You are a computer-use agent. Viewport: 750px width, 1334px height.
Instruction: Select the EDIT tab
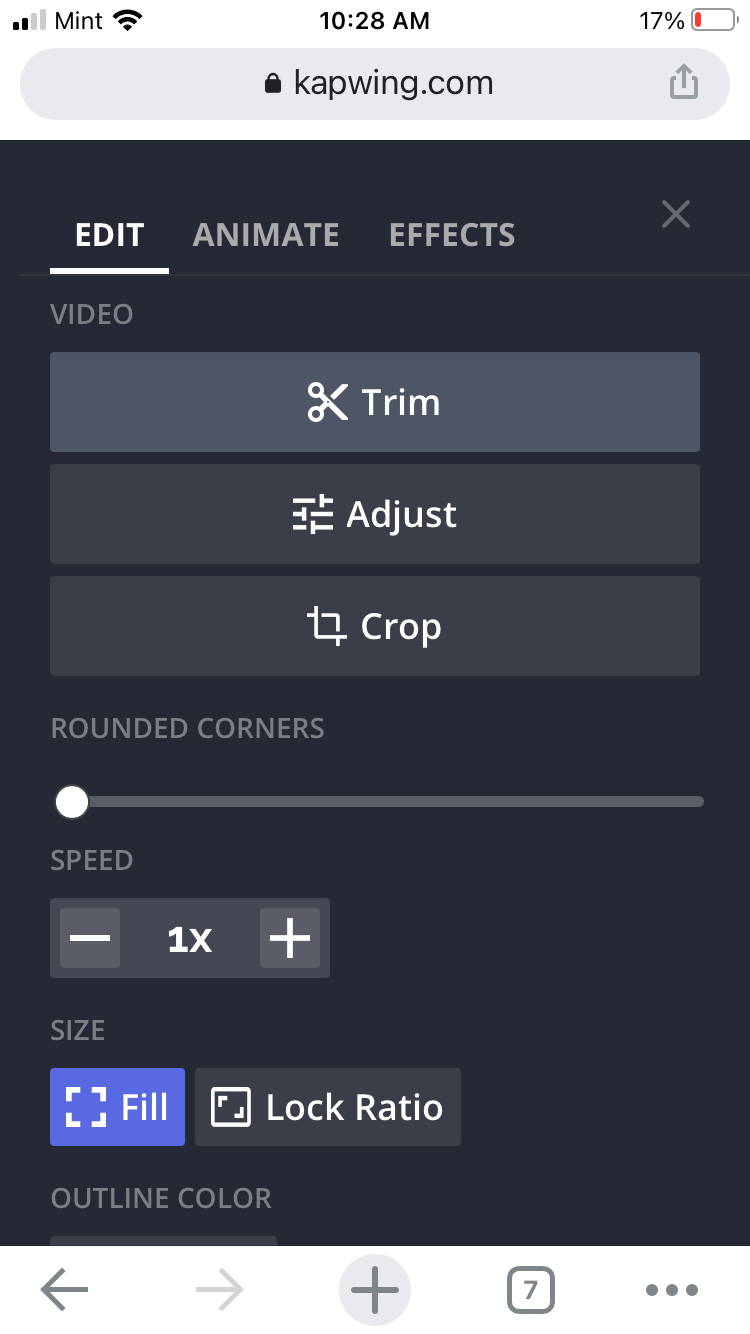[110, 235]
